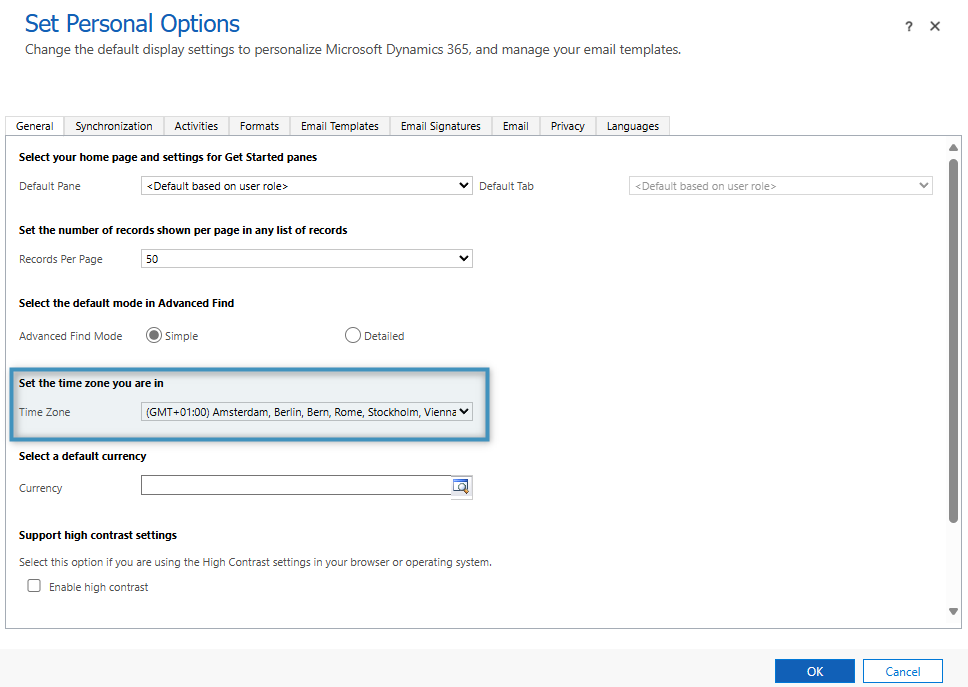
Task: Open the disabled Default Tab dropdown
Action: click(780, 185)
